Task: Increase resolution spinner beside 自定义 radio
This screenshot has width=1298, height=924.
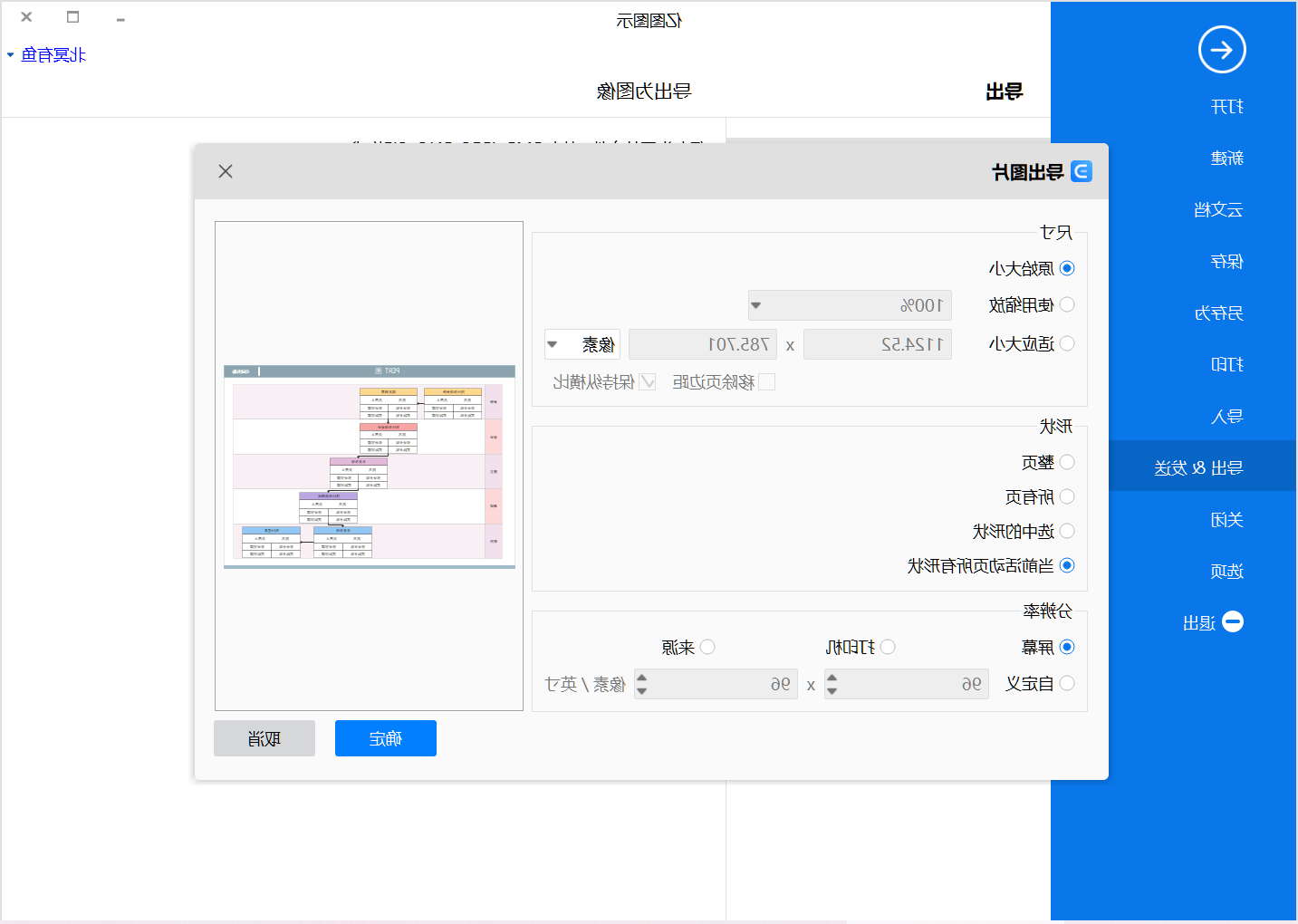Action: tap(832, 677)
